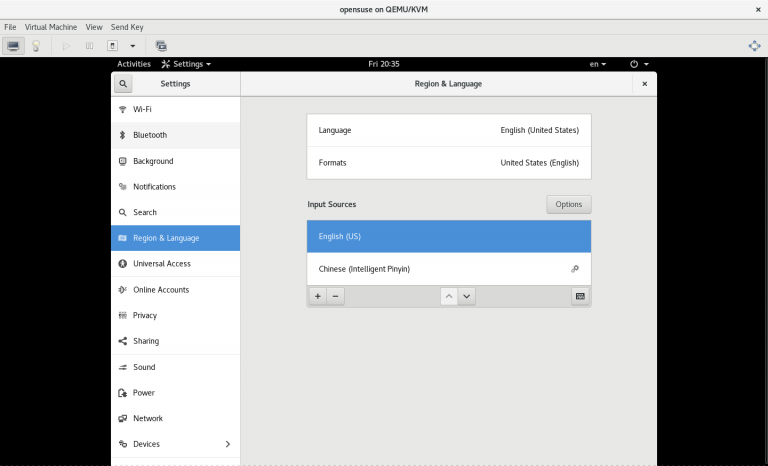Click Activities in GNOME top bar
Screen dimensions: 768x466
(134, 64)
